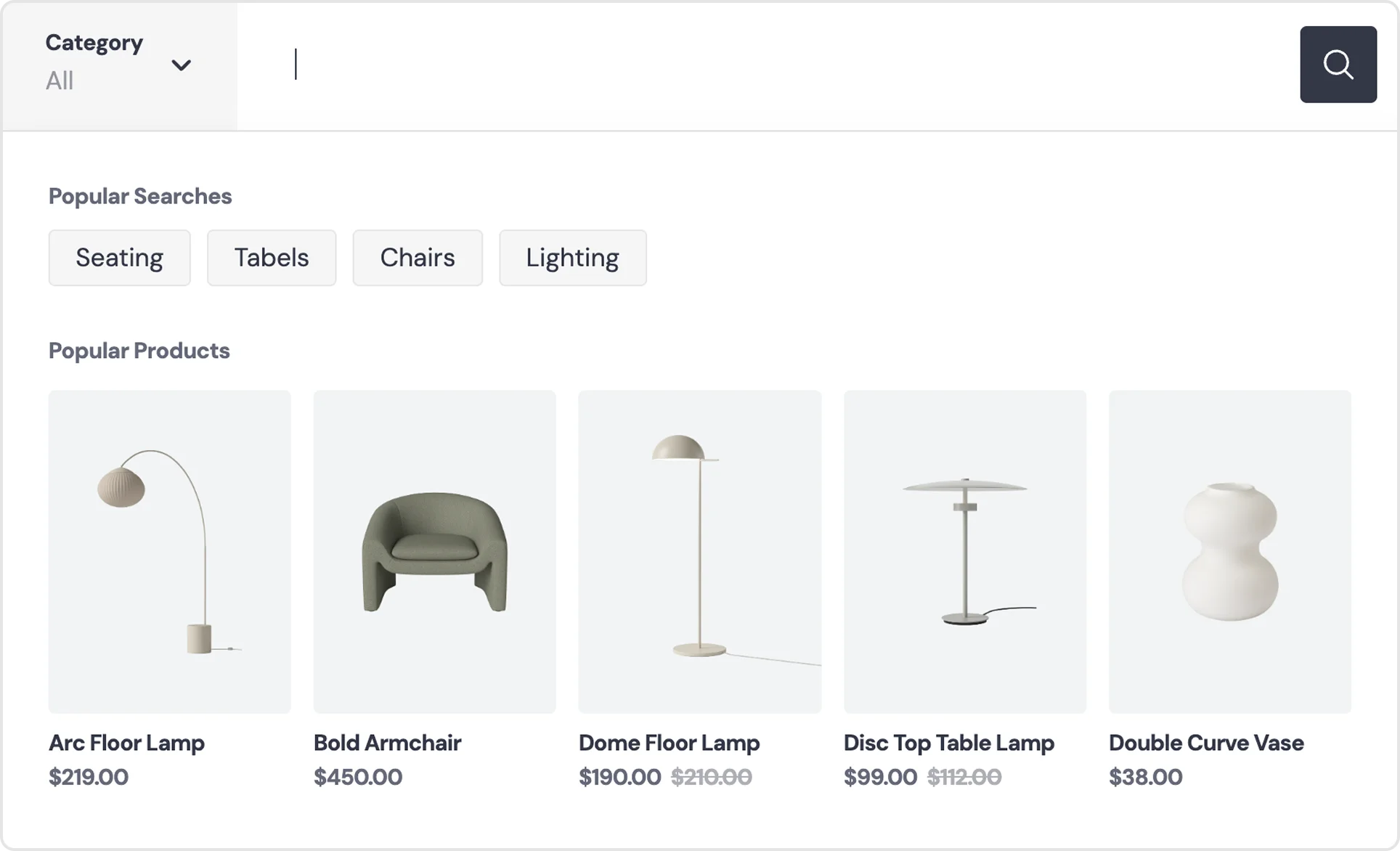Select the Tabels popular search chip

pos(272,258)
